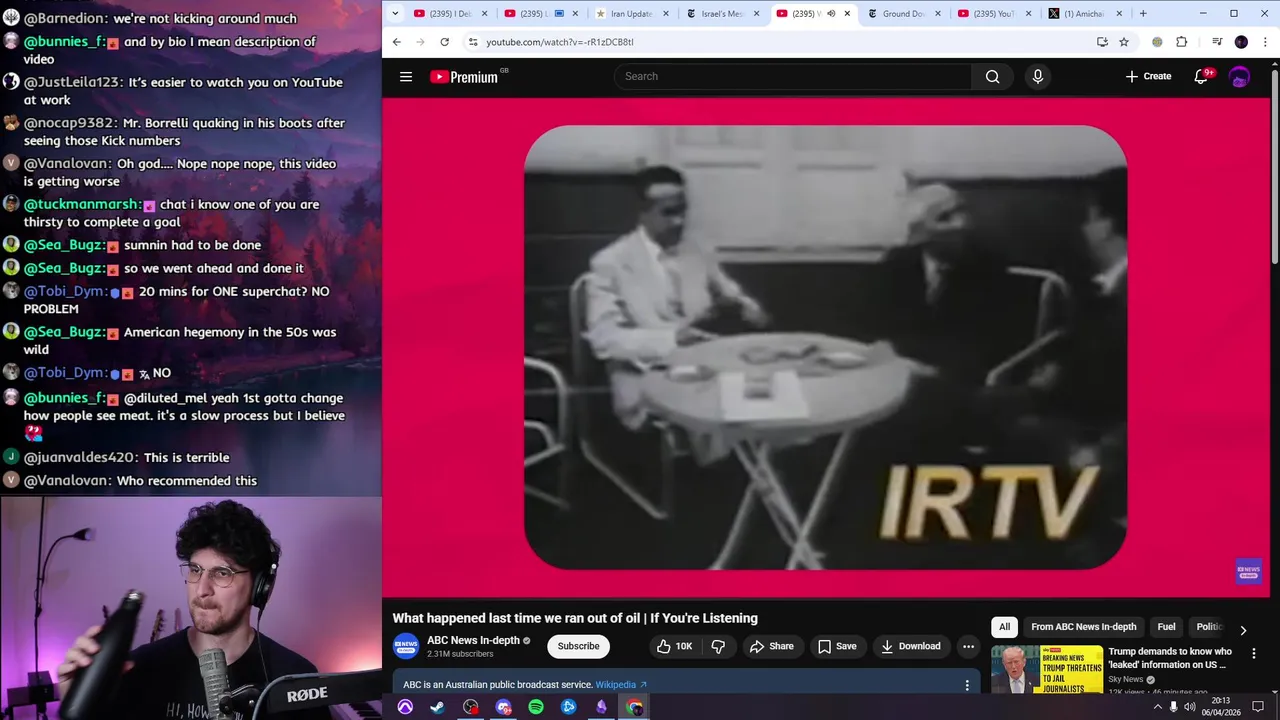1280x720 pixels.
Task: Open ABC News In-depth channel avatar
Action: coord(406,646)
